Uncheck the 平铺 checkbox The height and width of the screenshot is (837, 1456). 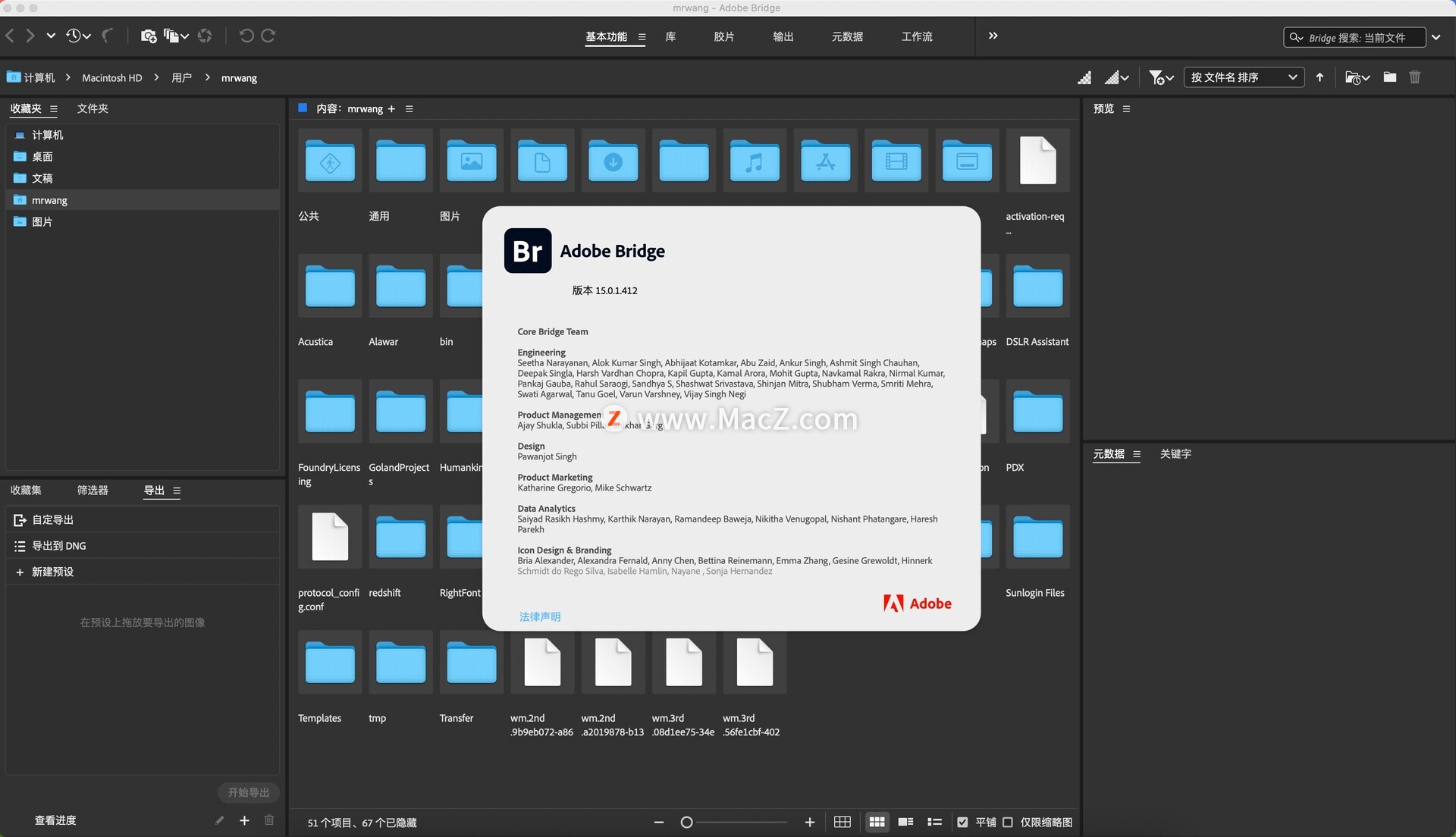[962, 822]
